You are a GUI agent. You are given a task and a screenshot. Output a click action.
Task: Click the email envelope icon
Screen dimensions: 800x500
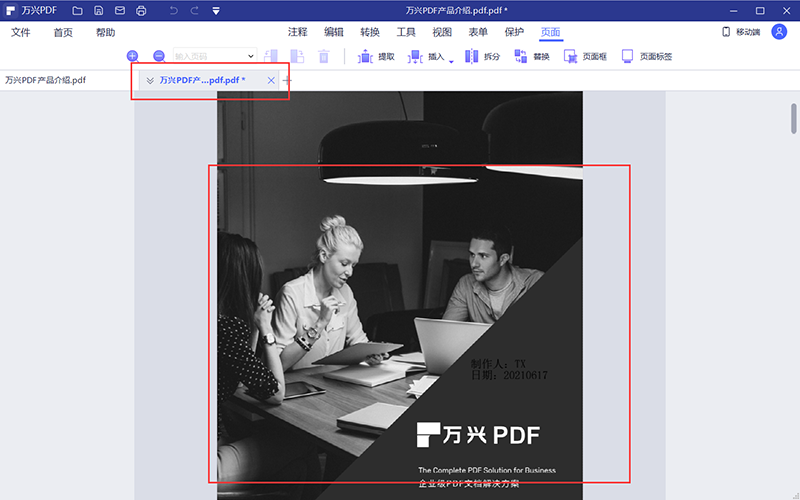point(120,11)
